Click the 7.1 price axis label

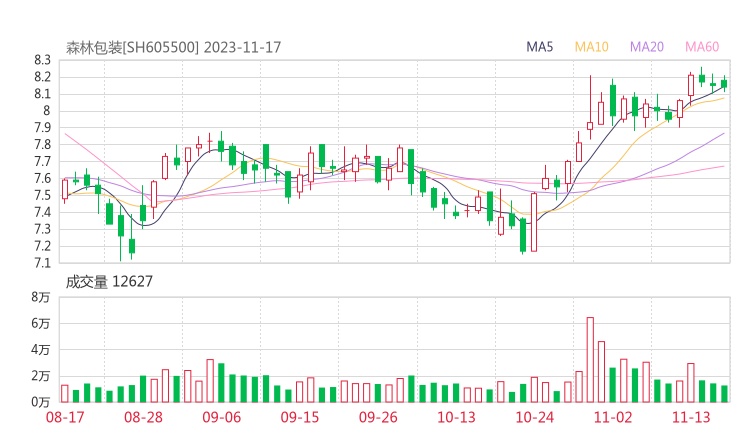point(42,263)
